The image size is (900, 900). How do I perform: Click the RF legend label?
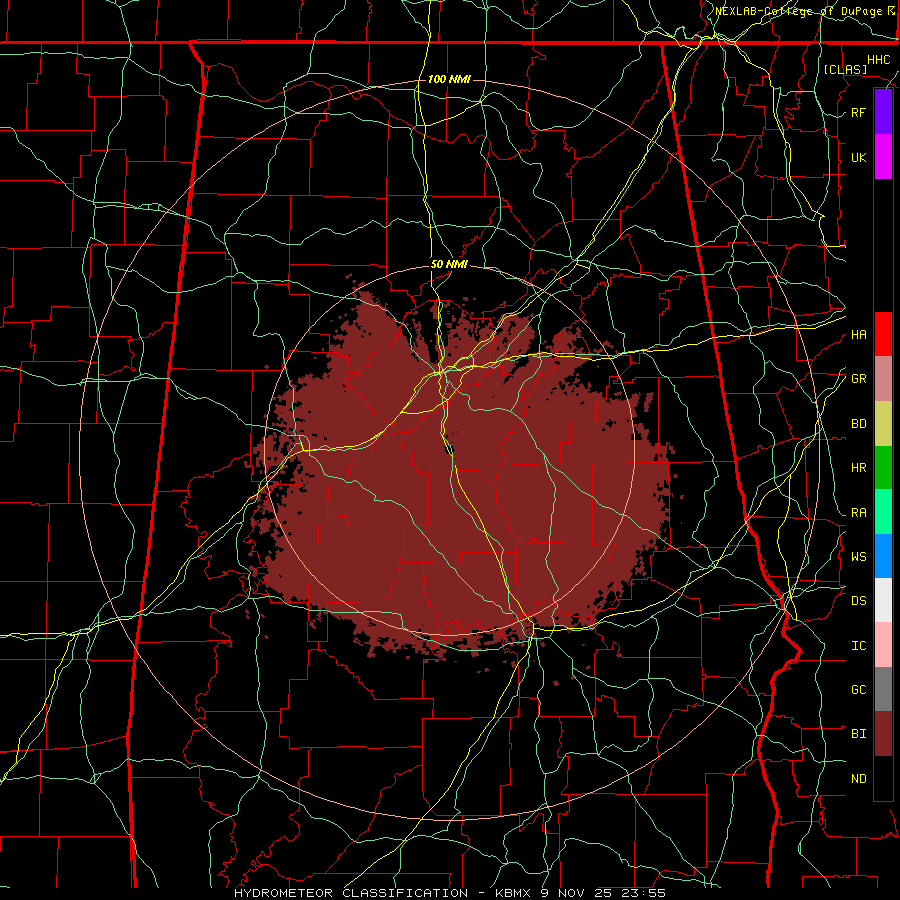[858, 112]
